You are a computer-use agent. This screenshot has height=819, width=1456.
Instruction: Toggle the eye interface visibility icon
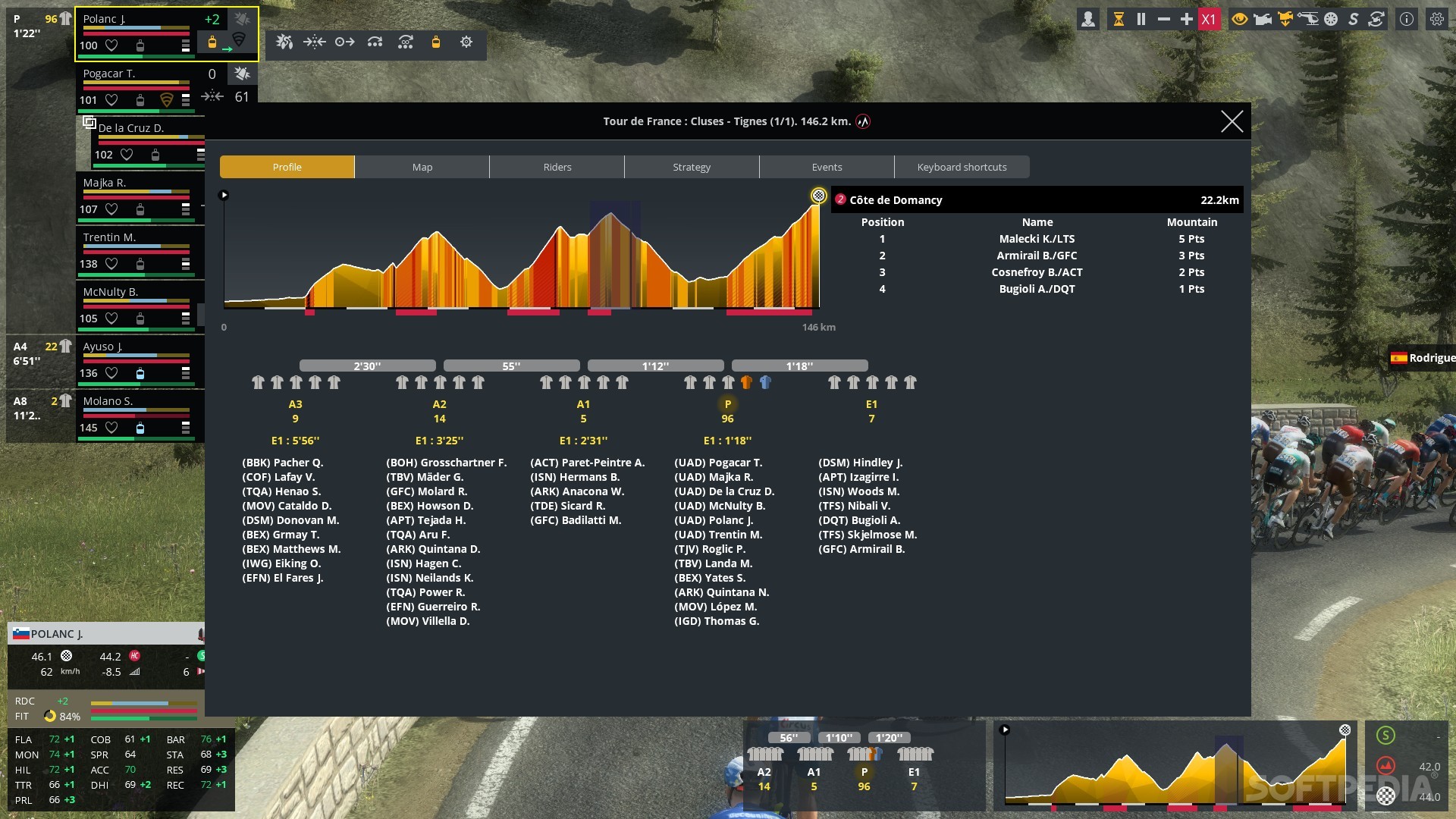tap(1240, 20)
